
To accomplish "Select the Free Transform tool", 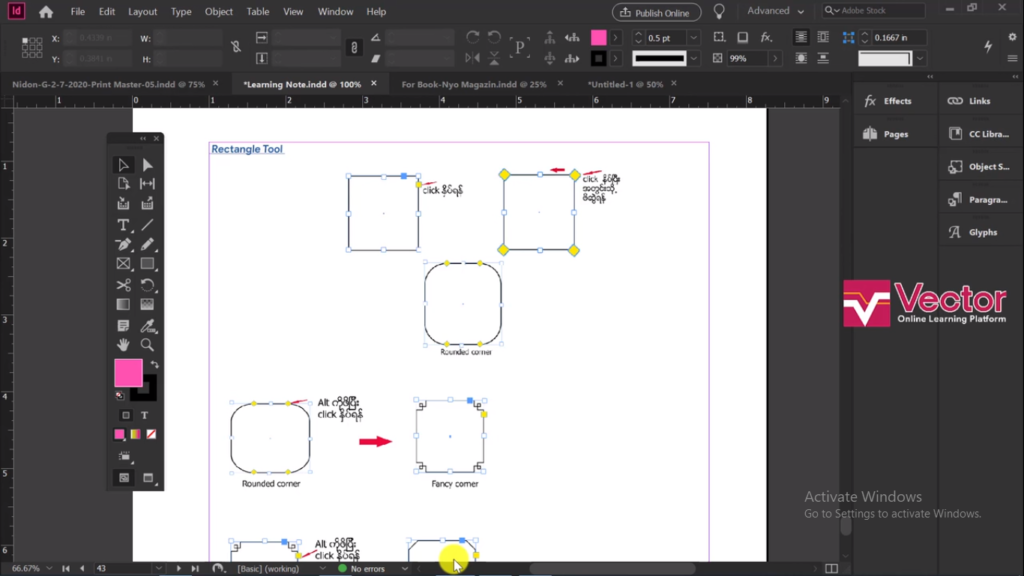I will pos(148,285).
